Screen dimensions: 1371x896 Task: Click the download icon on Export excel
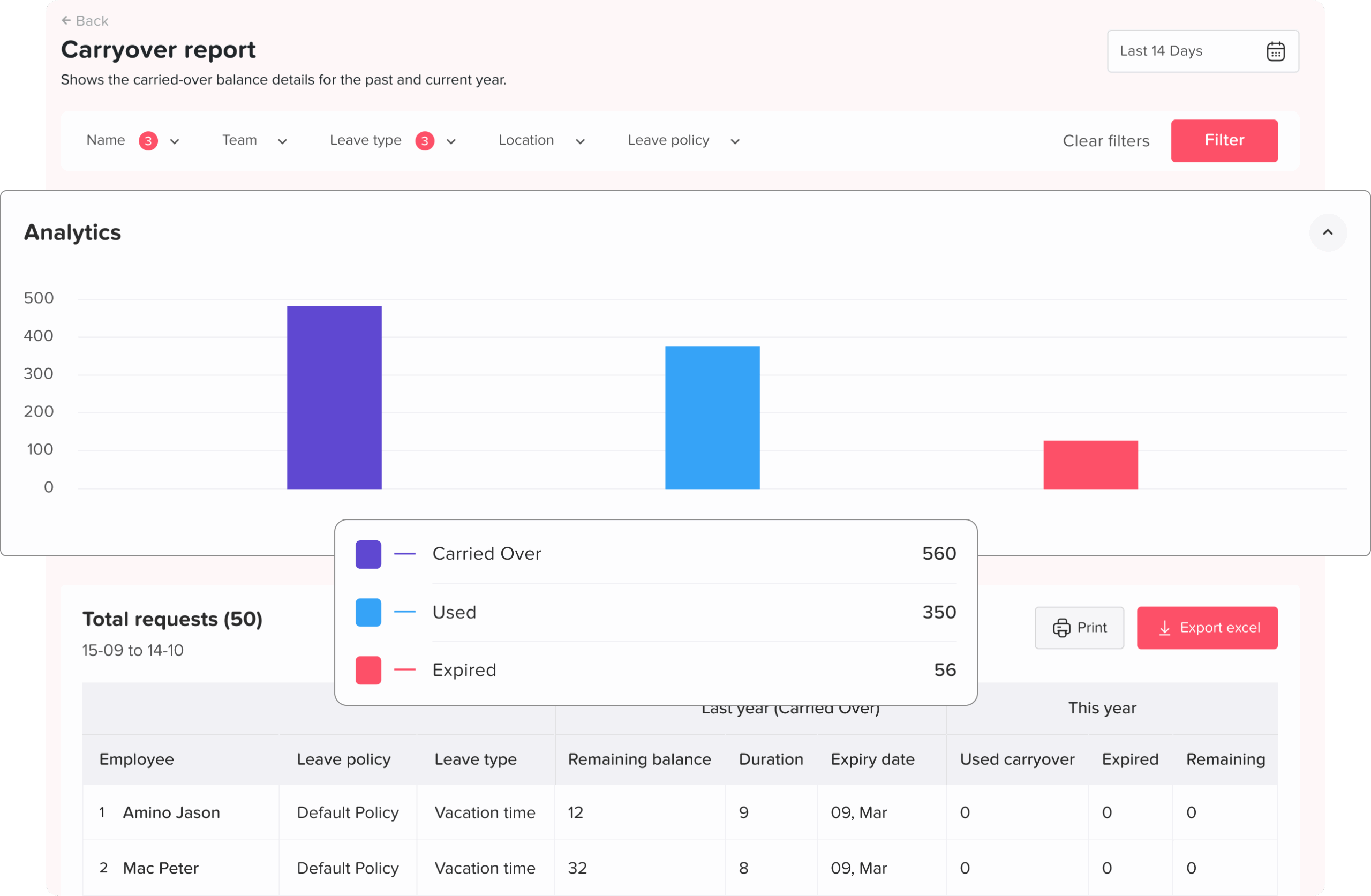[1164, 628]
